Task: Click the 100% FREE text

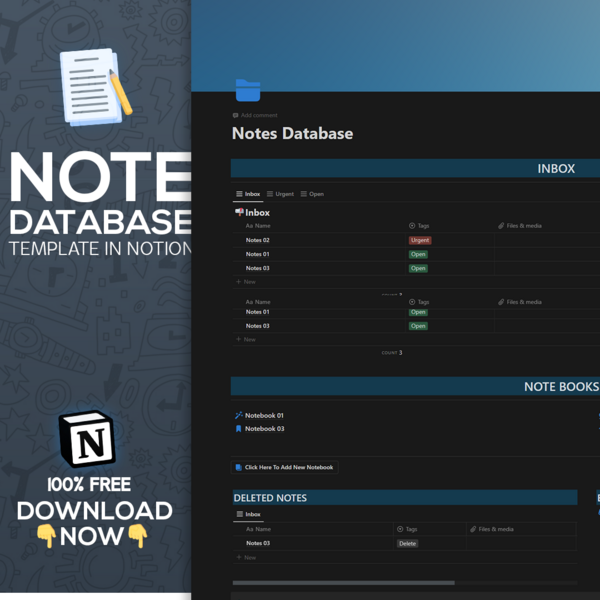Action: coord(89,484)
